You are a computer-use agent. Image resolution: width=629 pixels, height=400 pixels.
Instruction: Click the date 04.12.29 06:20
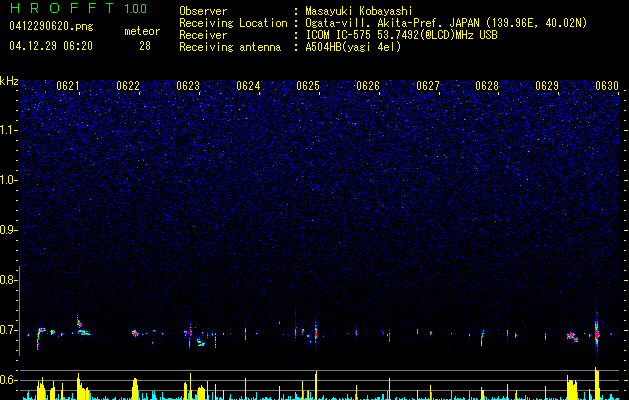point(51,46)
